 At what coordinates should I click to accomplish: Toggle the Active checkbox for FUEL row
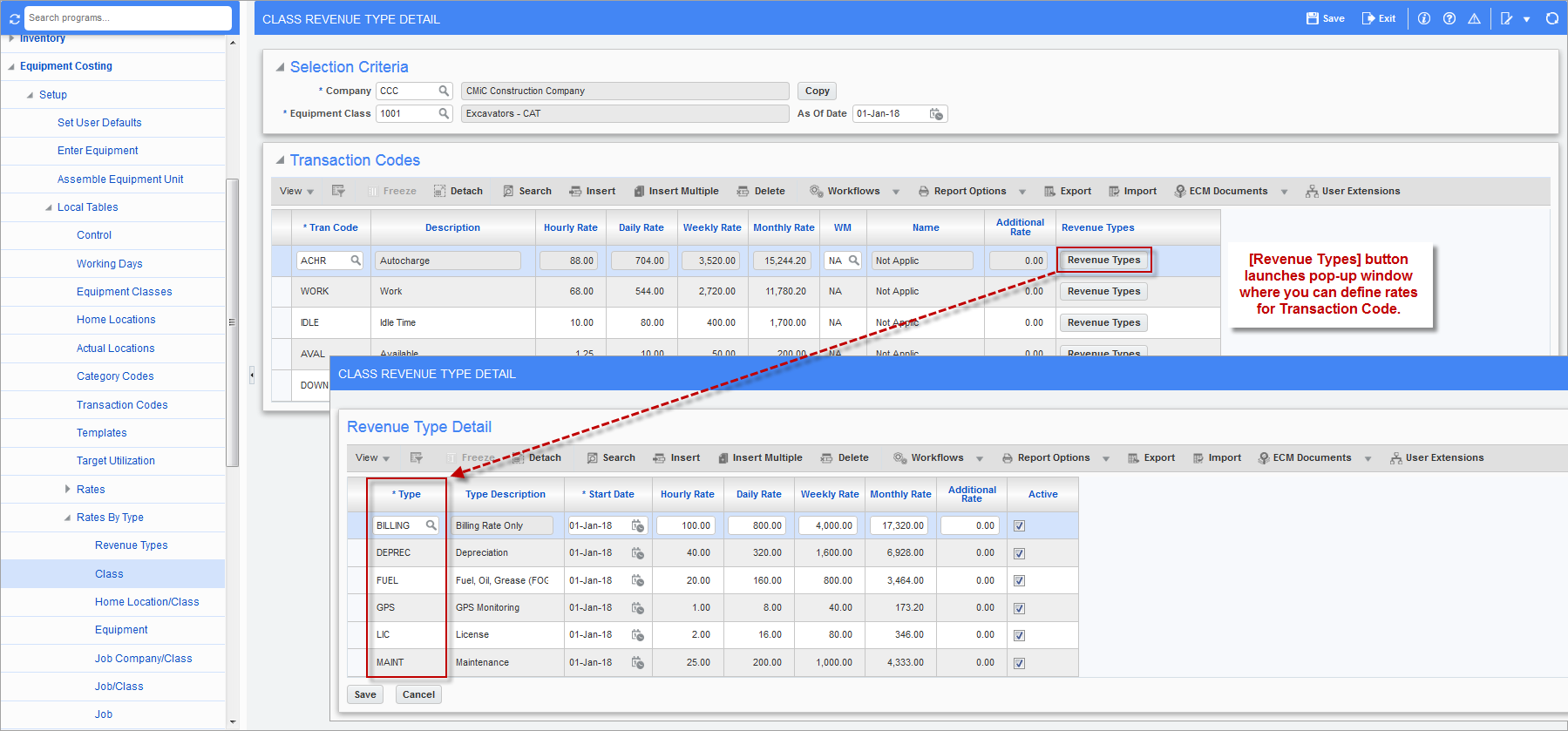(x=1019, y=581)
